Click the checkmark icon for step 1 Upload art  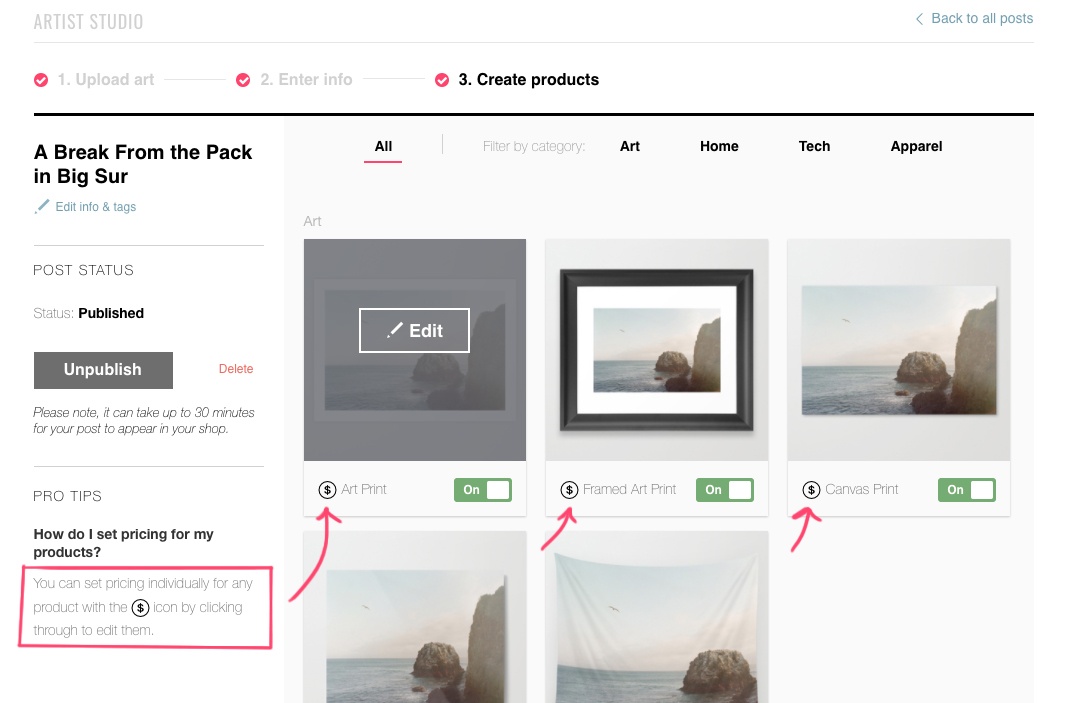click(41, 80)
